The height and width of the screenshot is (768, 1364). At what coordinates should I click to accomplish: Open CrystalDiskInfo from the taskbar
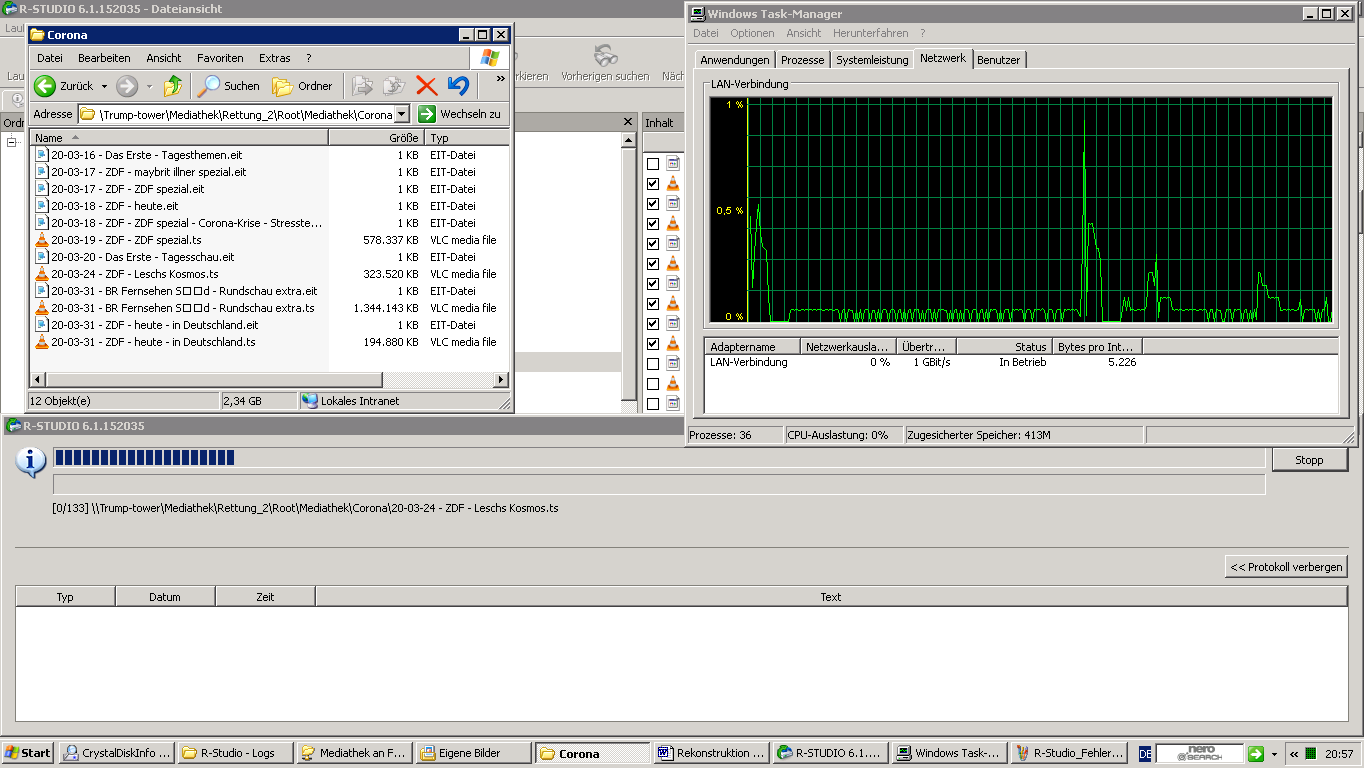[117, 753]
